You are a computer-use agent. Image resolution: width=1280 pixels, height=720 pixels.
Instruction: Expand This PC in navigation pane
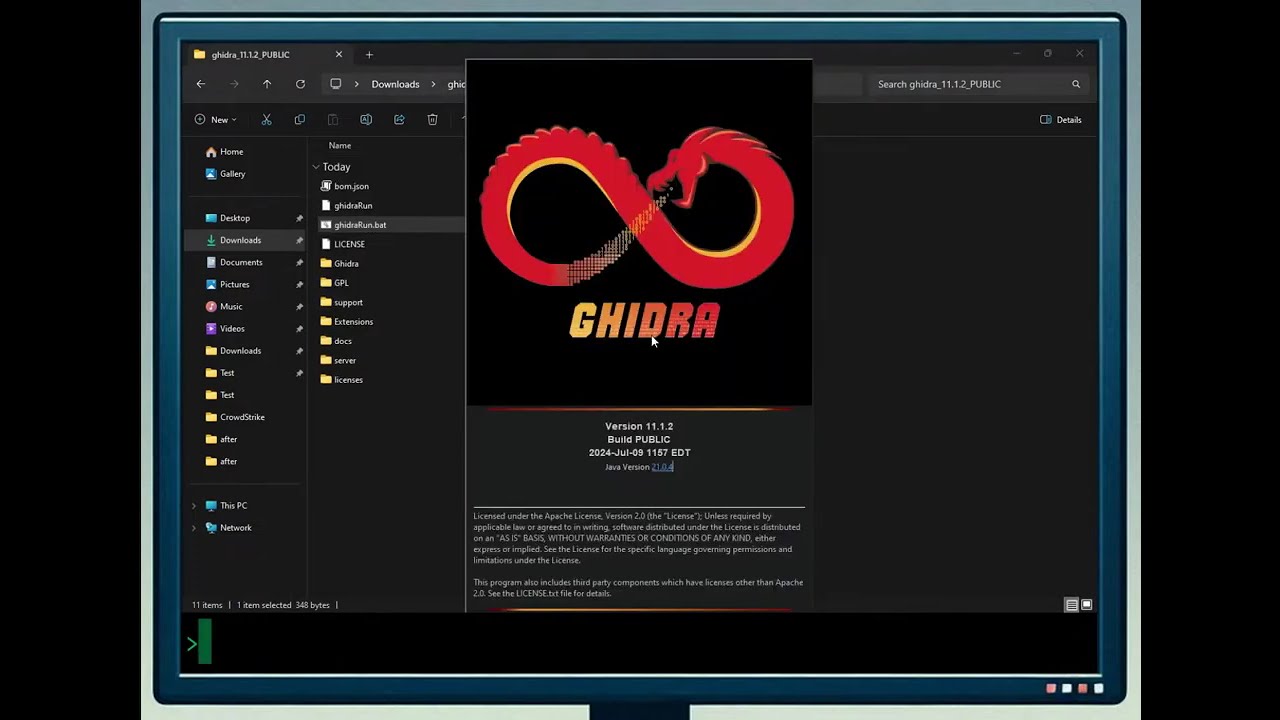(x=194, y=506)
